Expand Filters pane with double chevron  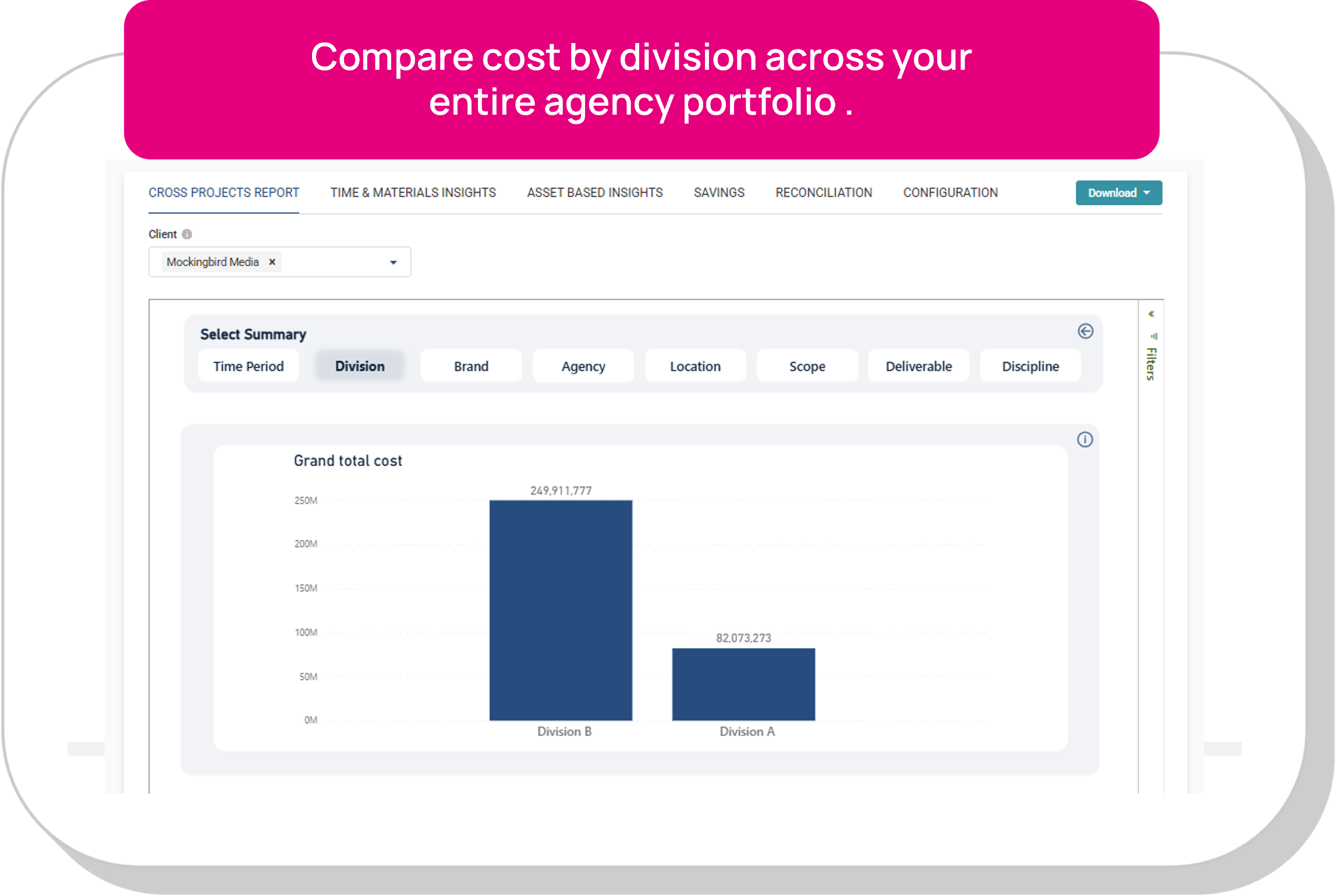click(x=1151, y=314)
